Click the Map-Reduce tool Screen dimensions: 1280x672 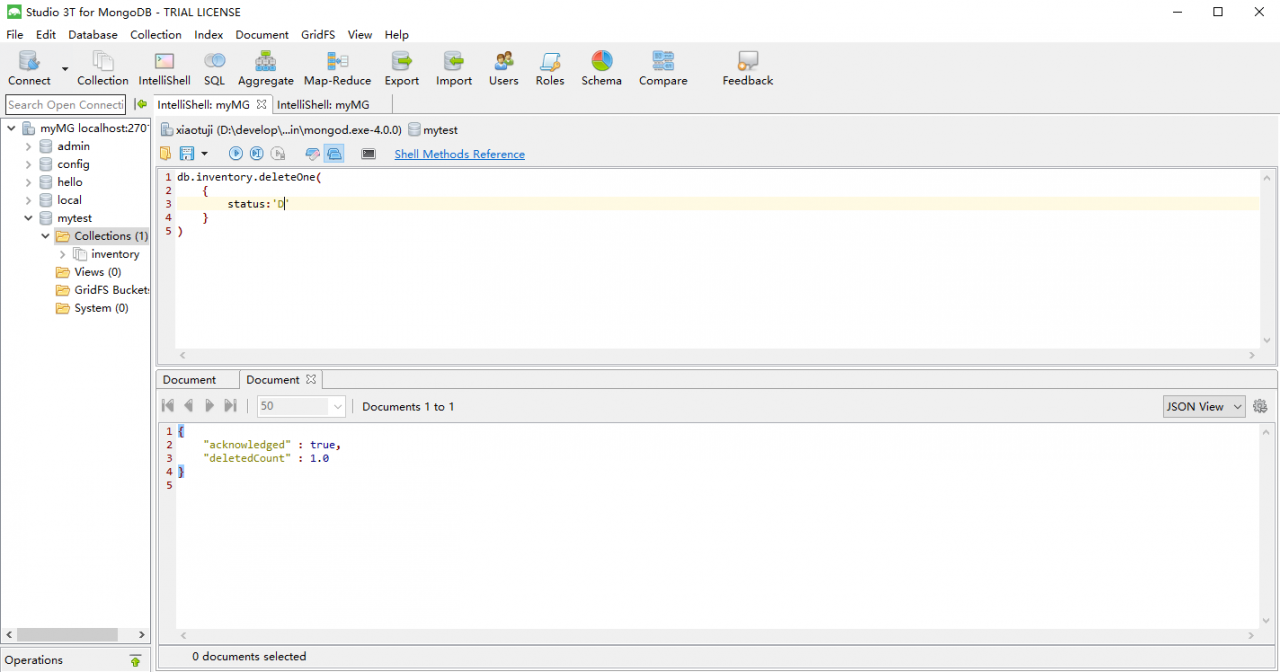337,68
